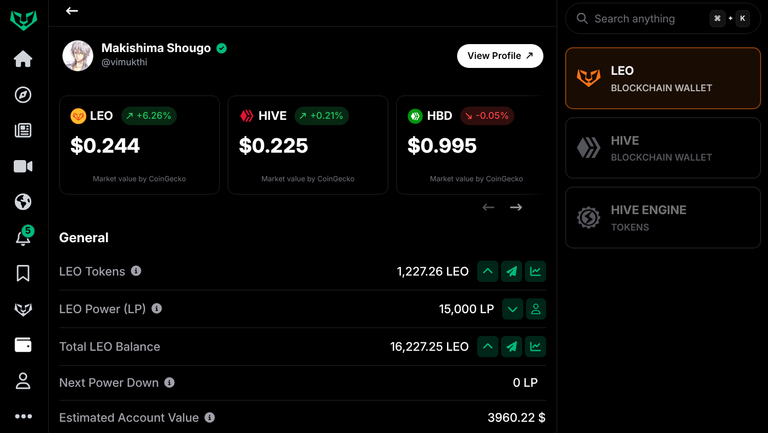The height and width of the screenshot is (433, 768).
Task: Click the @vimukthi username
Action: (124, 62)
